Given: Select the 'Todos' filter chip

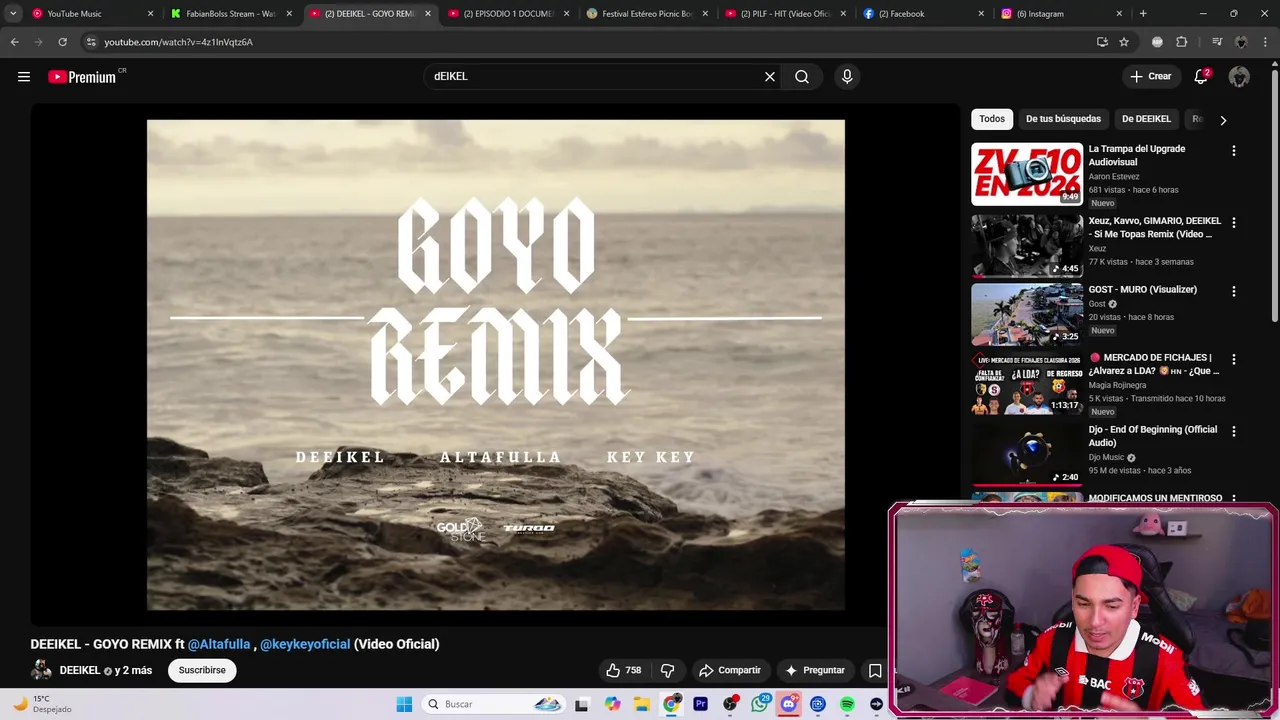Looking at the screenshot, I should (992, 119).
